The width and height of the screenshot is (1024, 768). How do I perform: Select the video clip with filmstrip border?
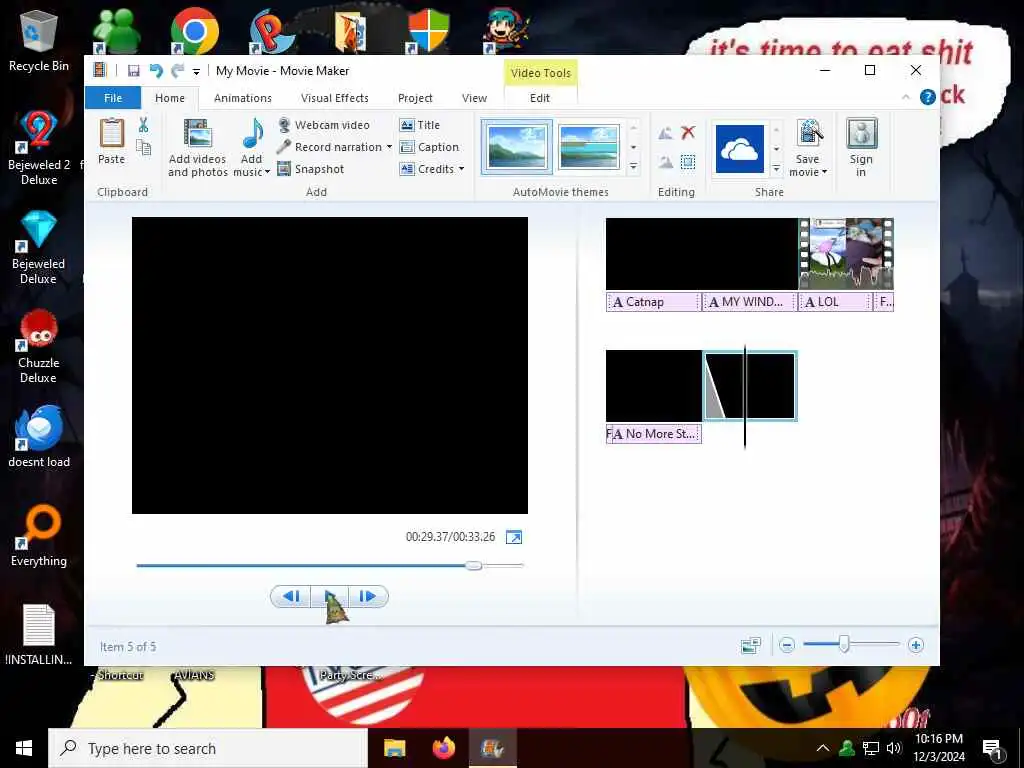pyautogui.click(x=846, y=254)
